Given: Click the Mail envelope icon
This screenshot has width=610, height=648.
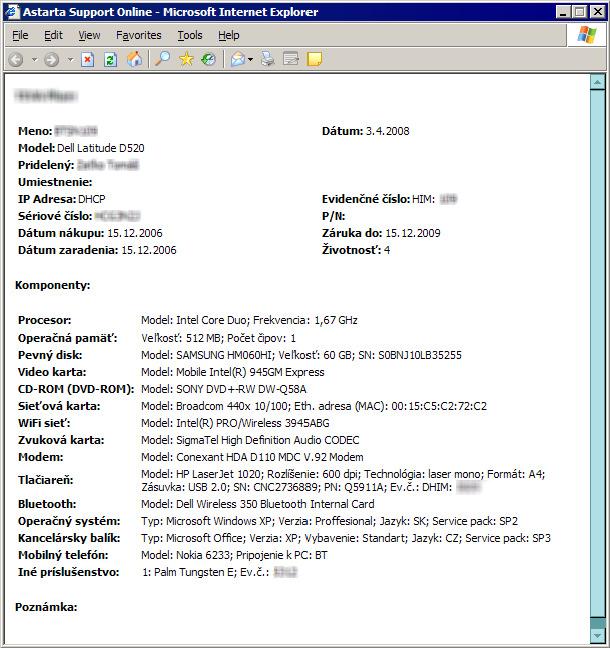Looking at the screenshot, I should (238, 60).
